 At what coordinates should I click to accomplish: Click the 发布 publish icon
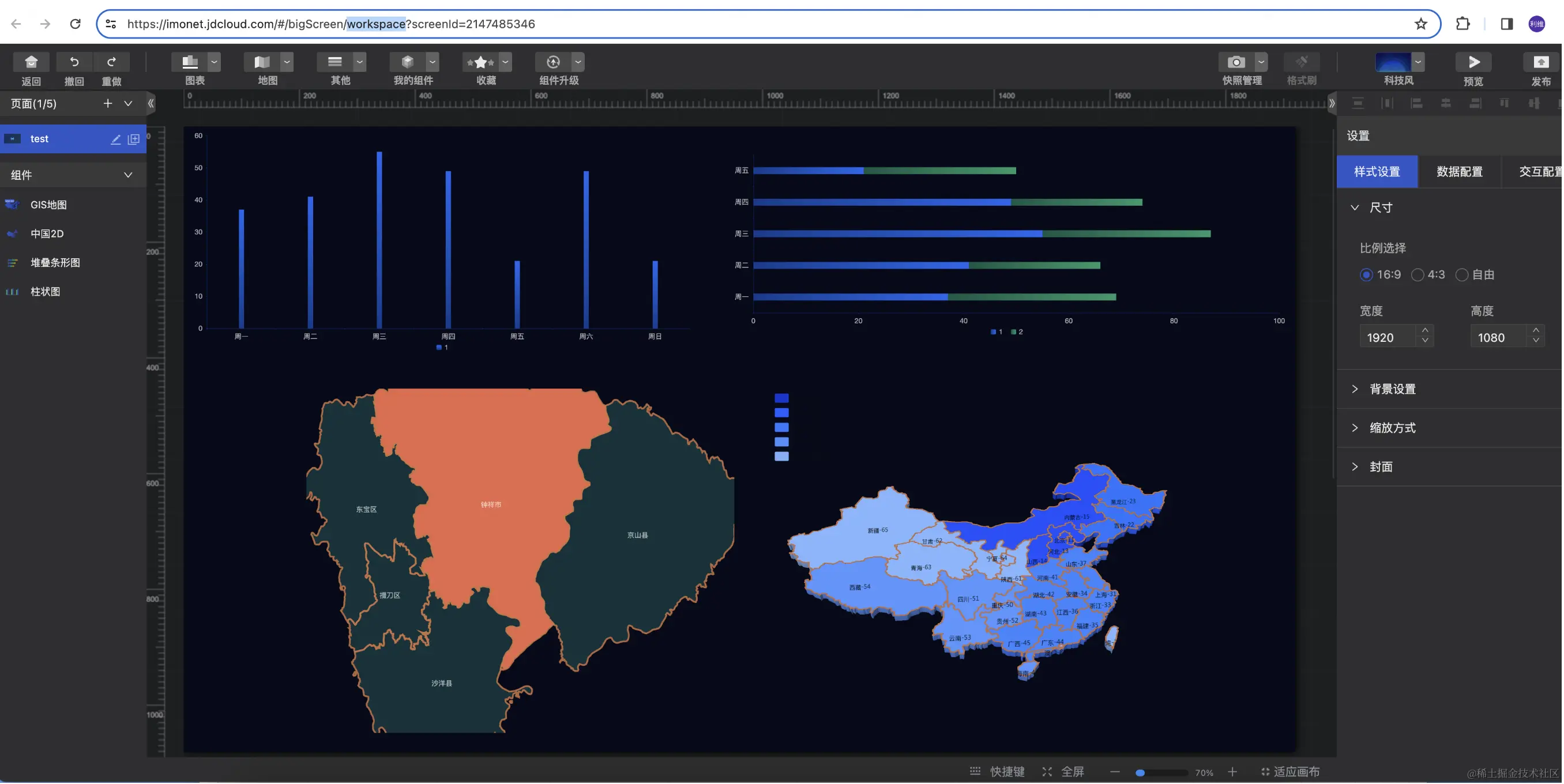click(x=1540, y=62)
